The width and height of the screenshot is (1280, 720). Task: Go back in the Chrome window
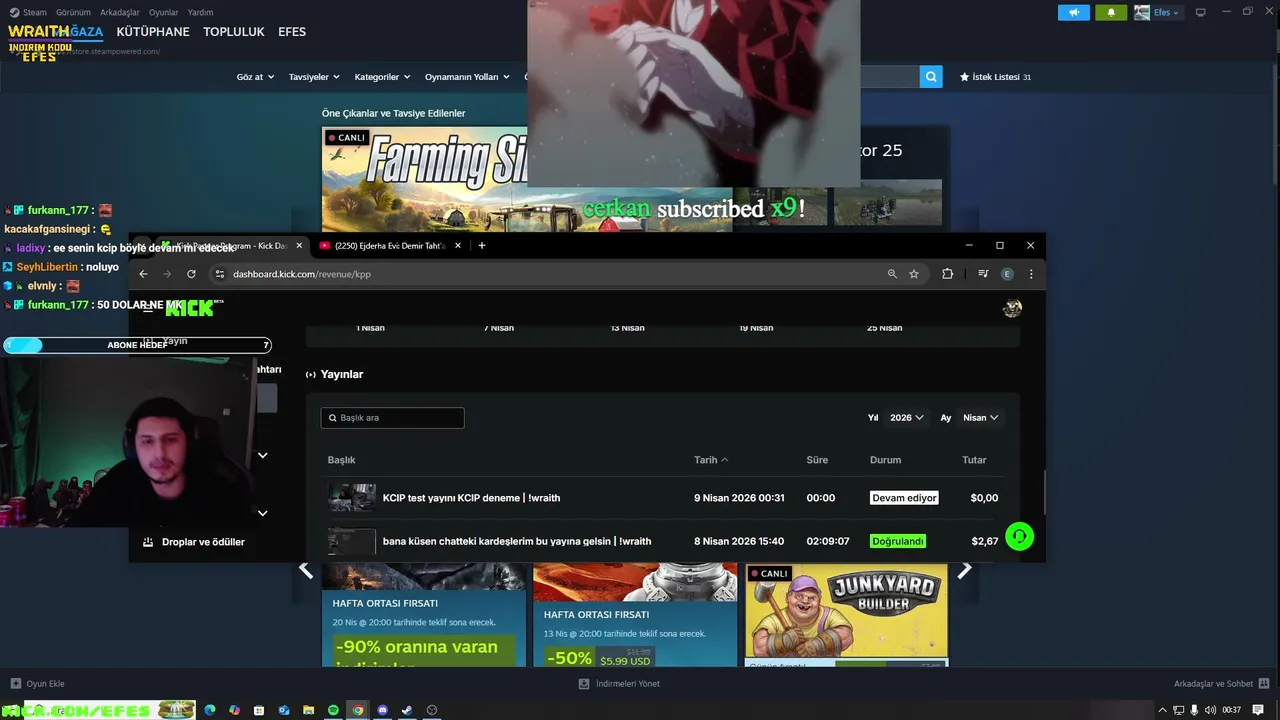point(143,274)
